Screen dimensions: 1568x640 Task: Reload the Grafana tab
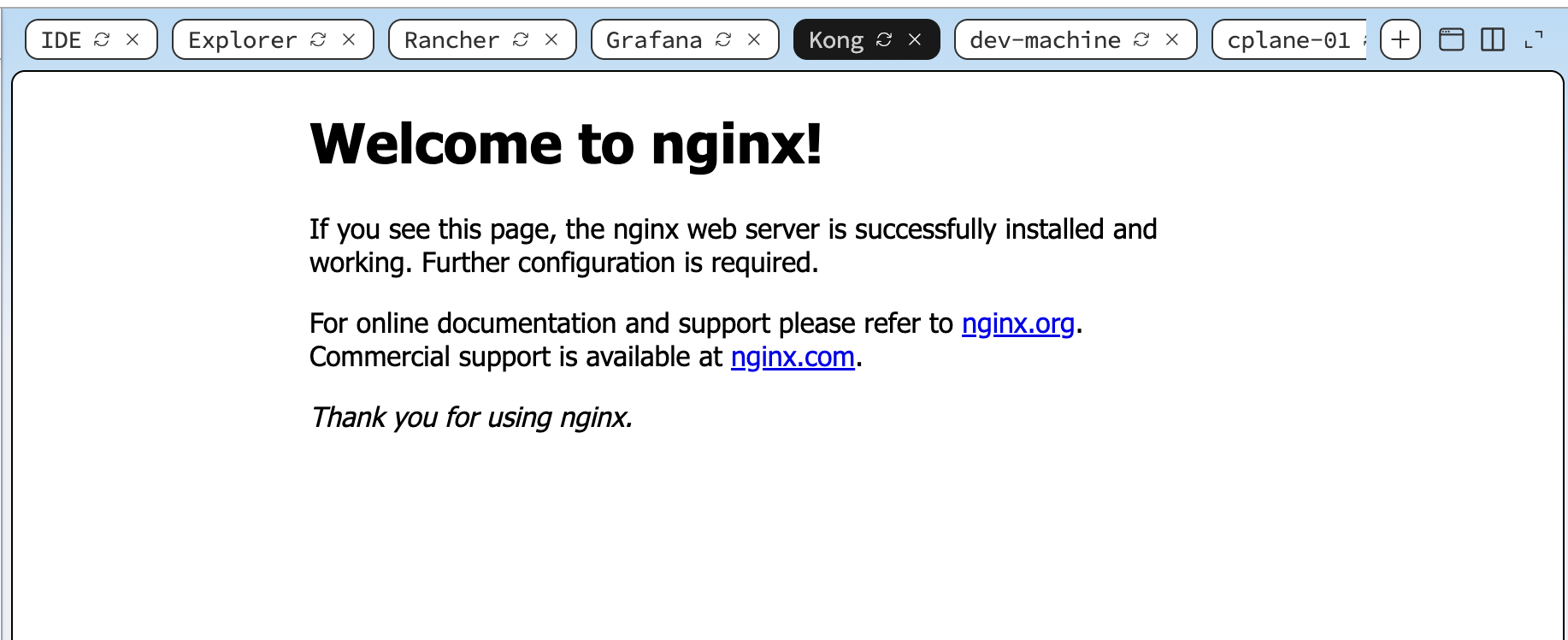(x=723, y=39)
